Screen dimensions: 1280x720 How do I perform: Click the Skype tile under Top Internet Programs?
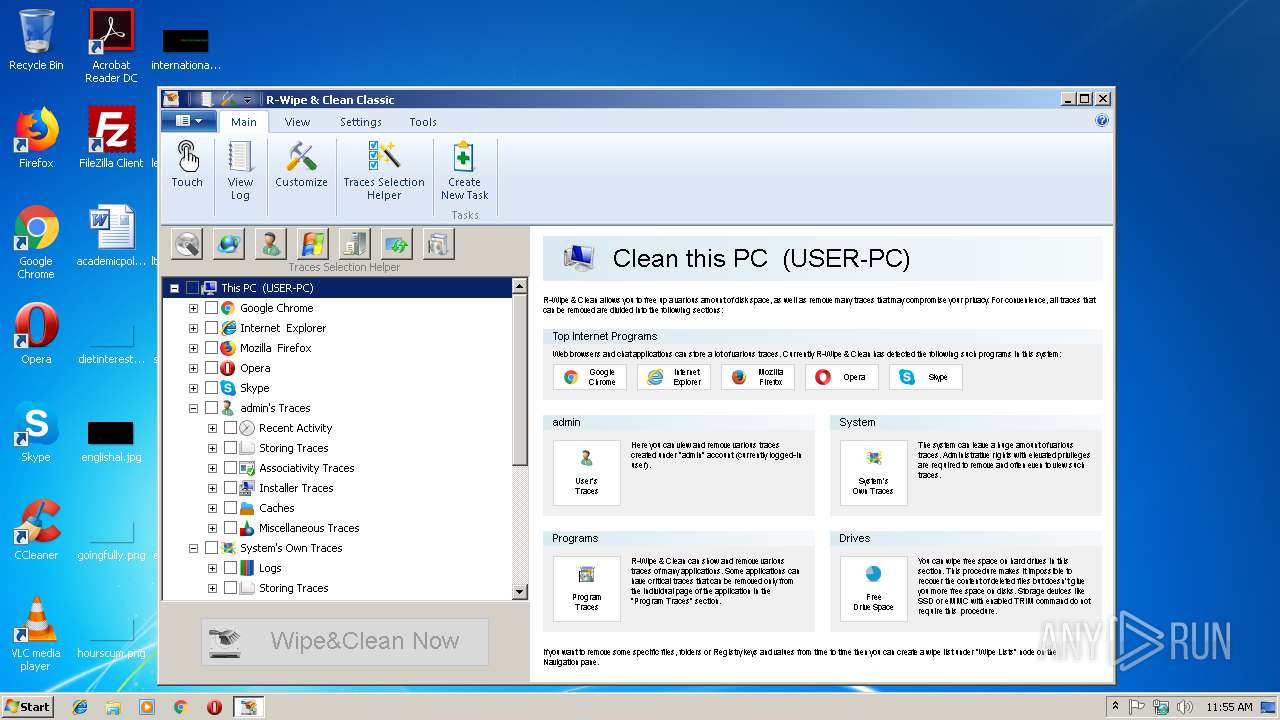click(x=926, y=377)
